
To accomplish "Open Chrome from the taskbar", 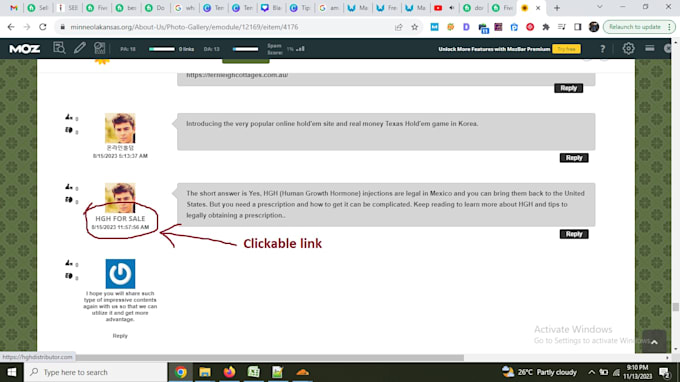I will [x=181, y=372].
